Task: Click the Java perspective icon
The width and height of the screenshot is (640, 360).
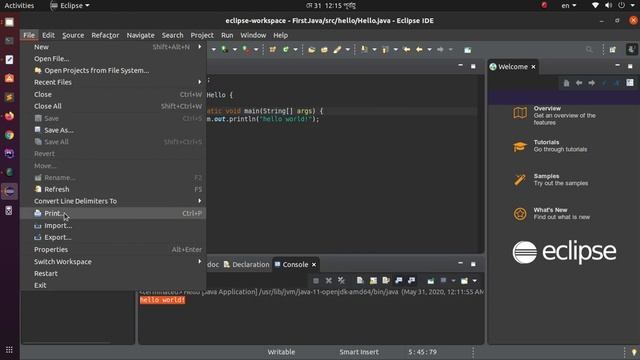Action: [631, 49]
